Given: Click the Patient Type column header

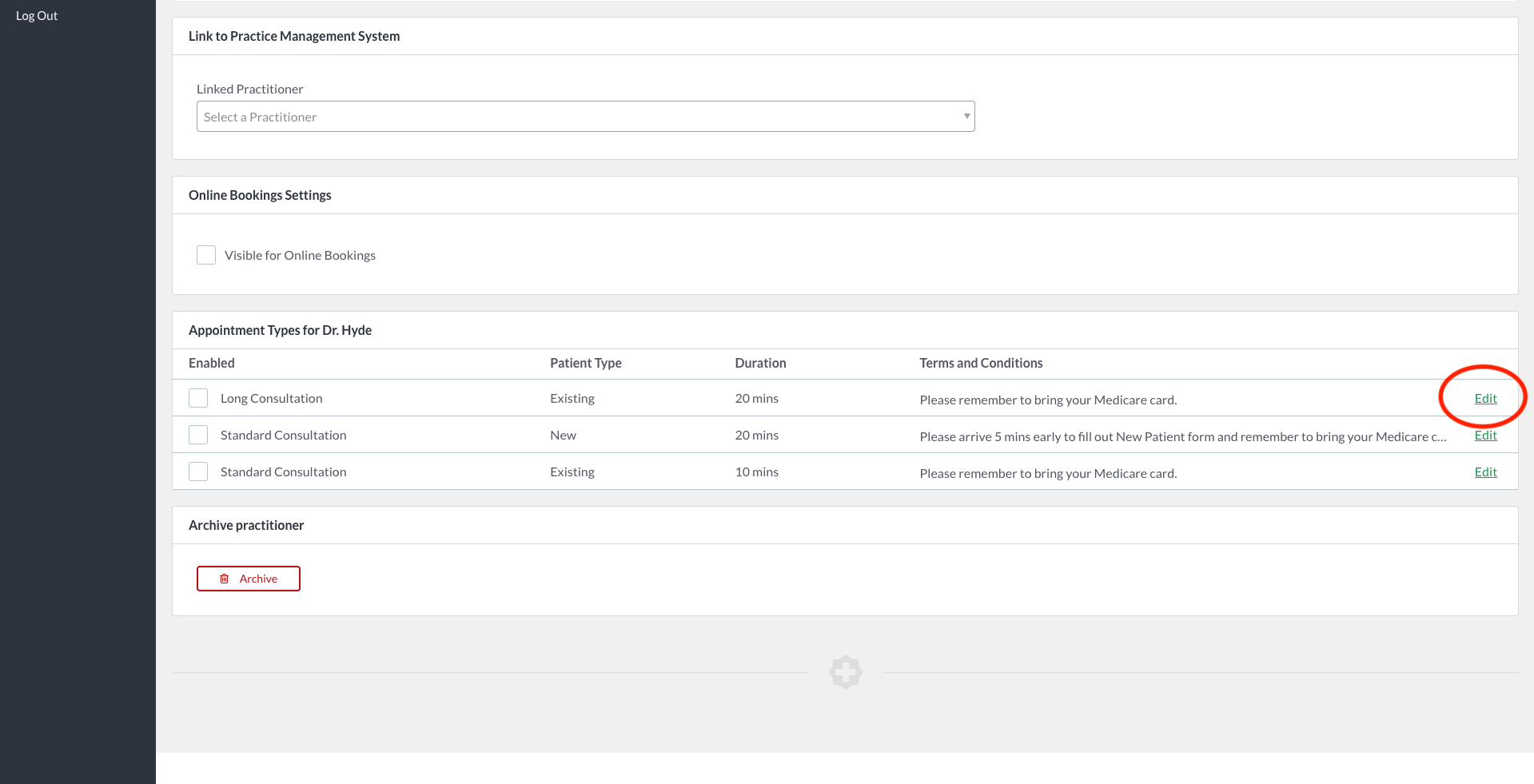Looking at the screenshot, I should click(586, 363).
